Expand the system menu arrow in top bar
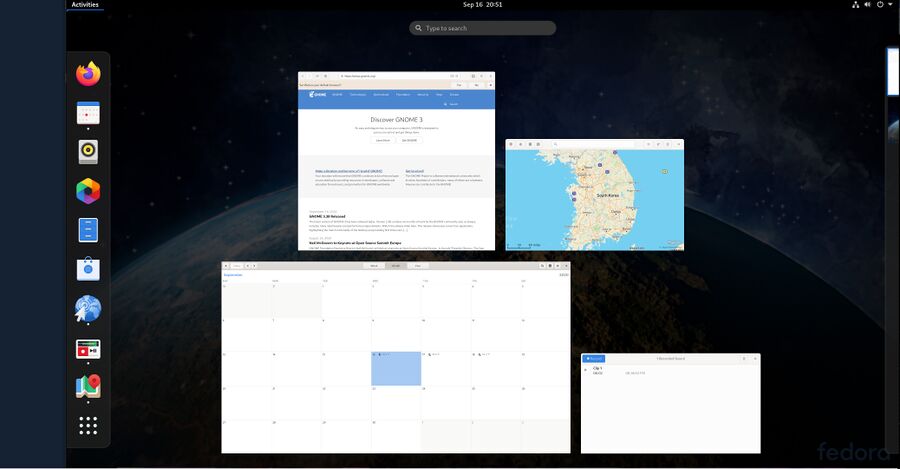Image resolution: width=900 pixels, height=469 pixels. 890,5
